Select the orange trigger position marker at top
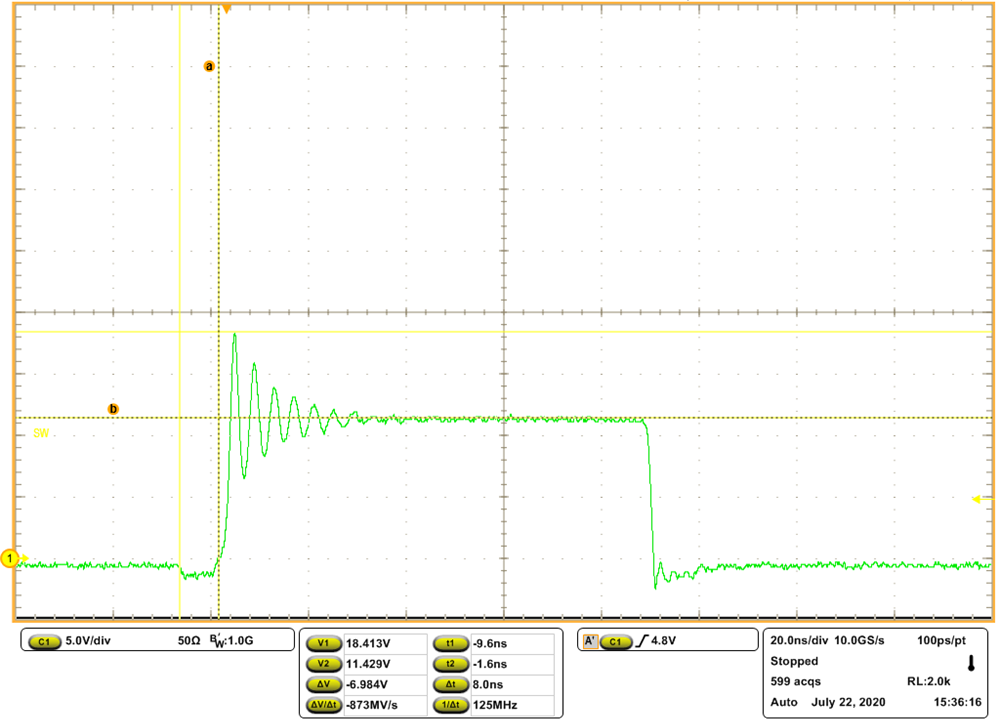 tap(227, 8)
